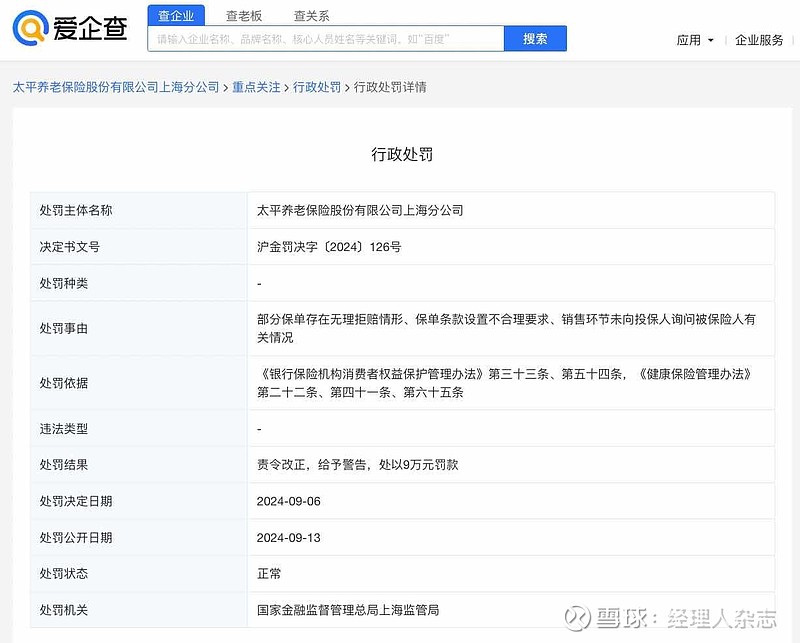Go to 重点关注 breadcrumb
The image size is (800, 643).
(256, 87)
